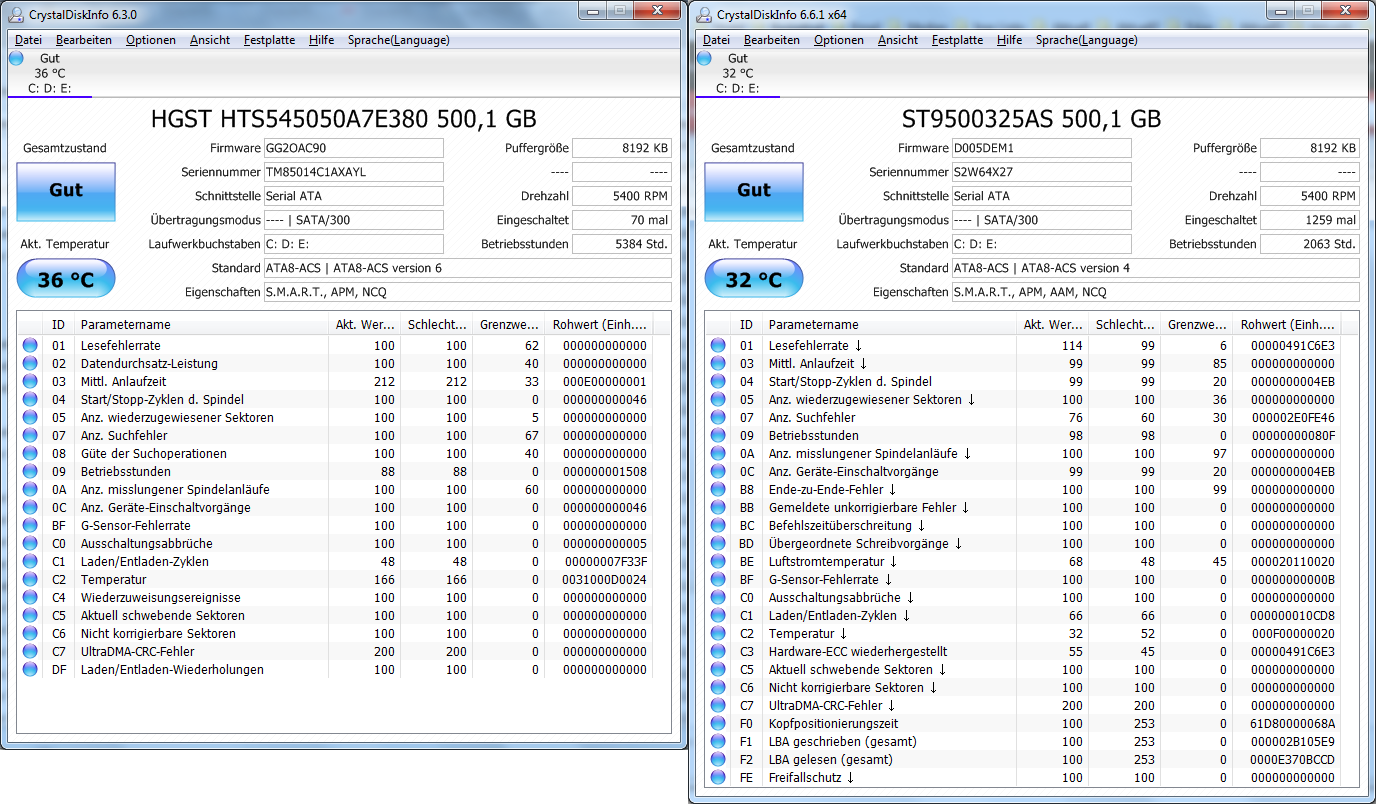
Task: Click status orb for LBA gelesen in right window
Action: click(x=718, y=760)
